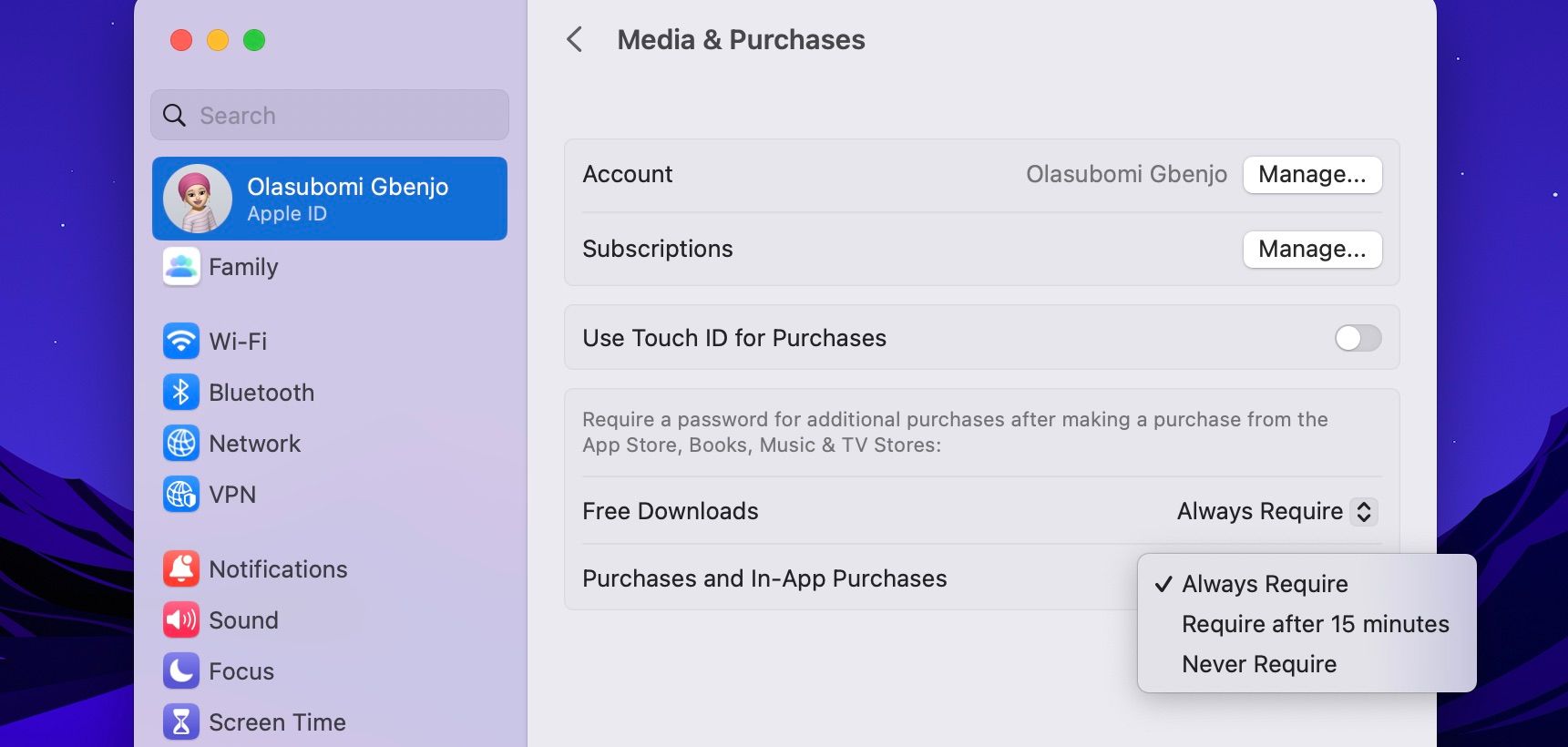Enable Use Touch ID for Purchases
The image size is (1568, 747).
1358,338
